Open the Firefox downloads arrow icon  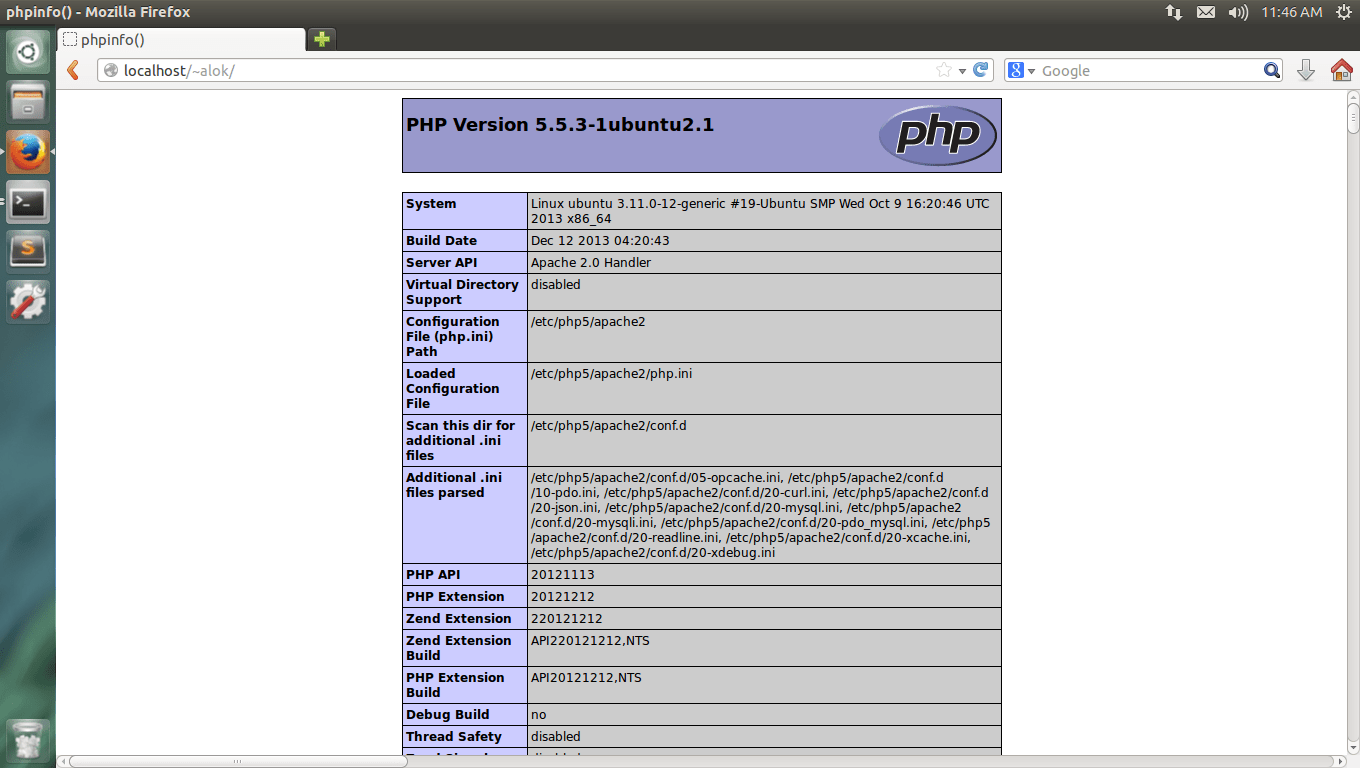click(1305, 70)
